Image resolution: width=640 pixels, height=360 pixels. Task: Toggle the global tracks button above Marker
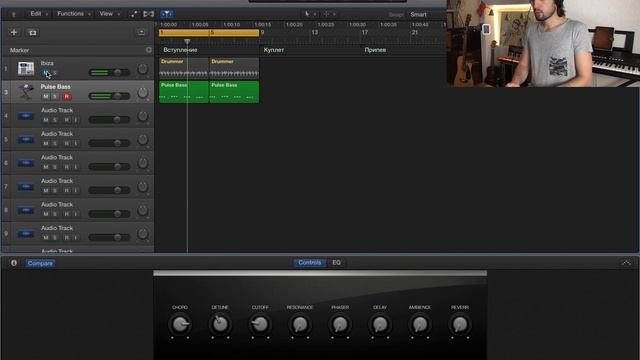point(141,32)
